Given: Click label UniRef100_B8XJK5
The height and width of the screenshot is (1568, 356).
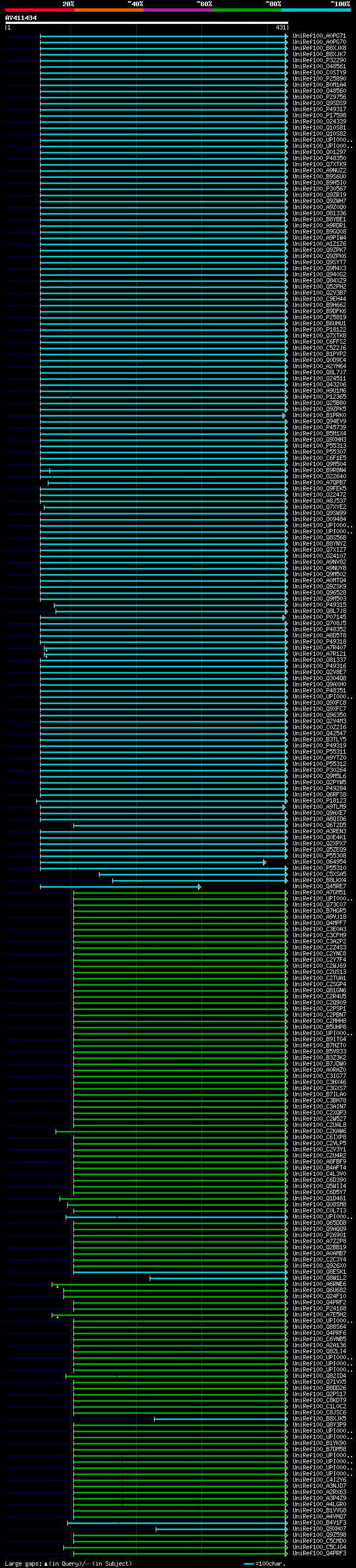Looking at the screenshot, I should coord(319,1418).
